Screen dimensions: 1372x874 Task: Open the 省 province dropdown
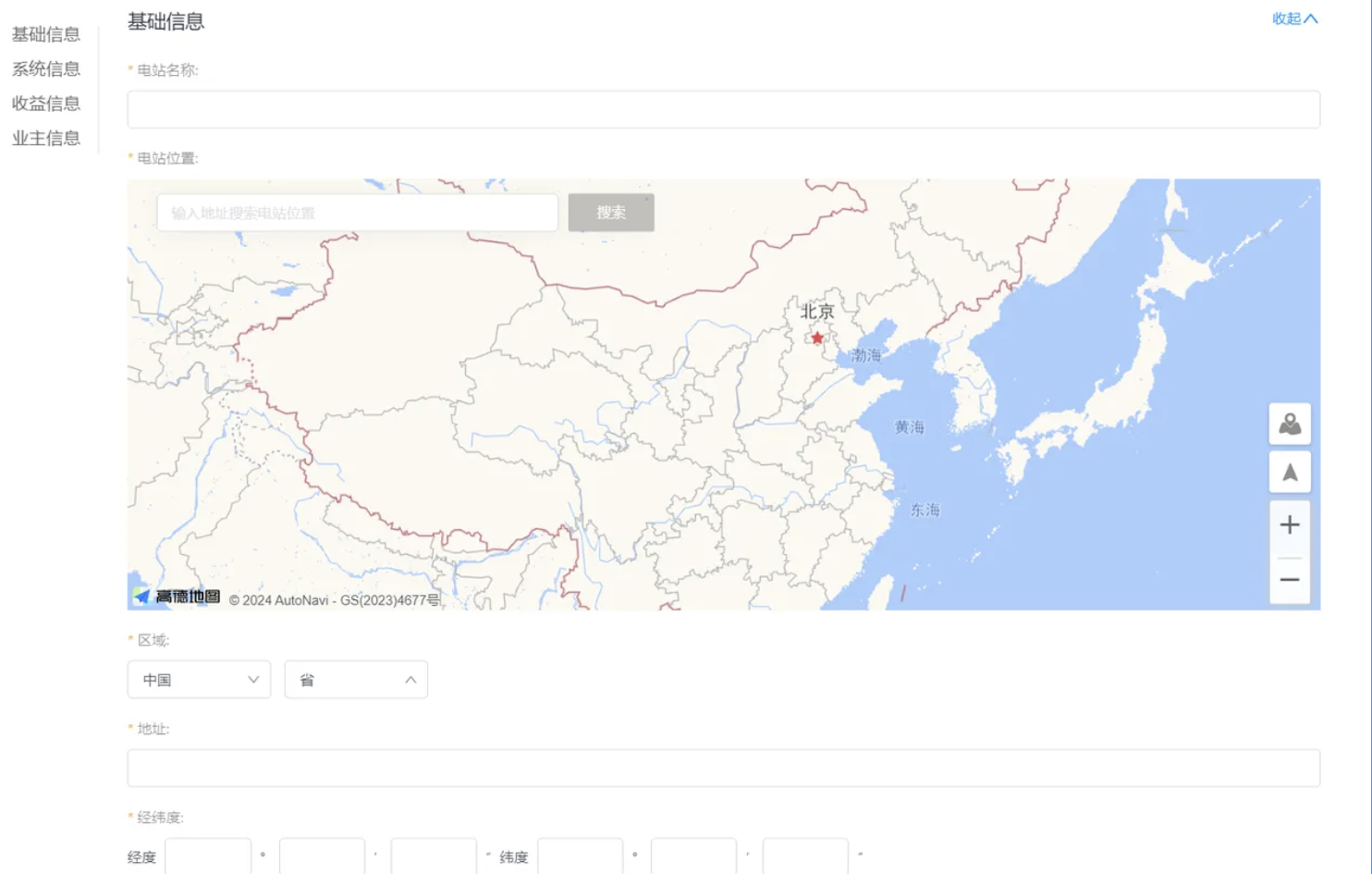pos(356,680)
